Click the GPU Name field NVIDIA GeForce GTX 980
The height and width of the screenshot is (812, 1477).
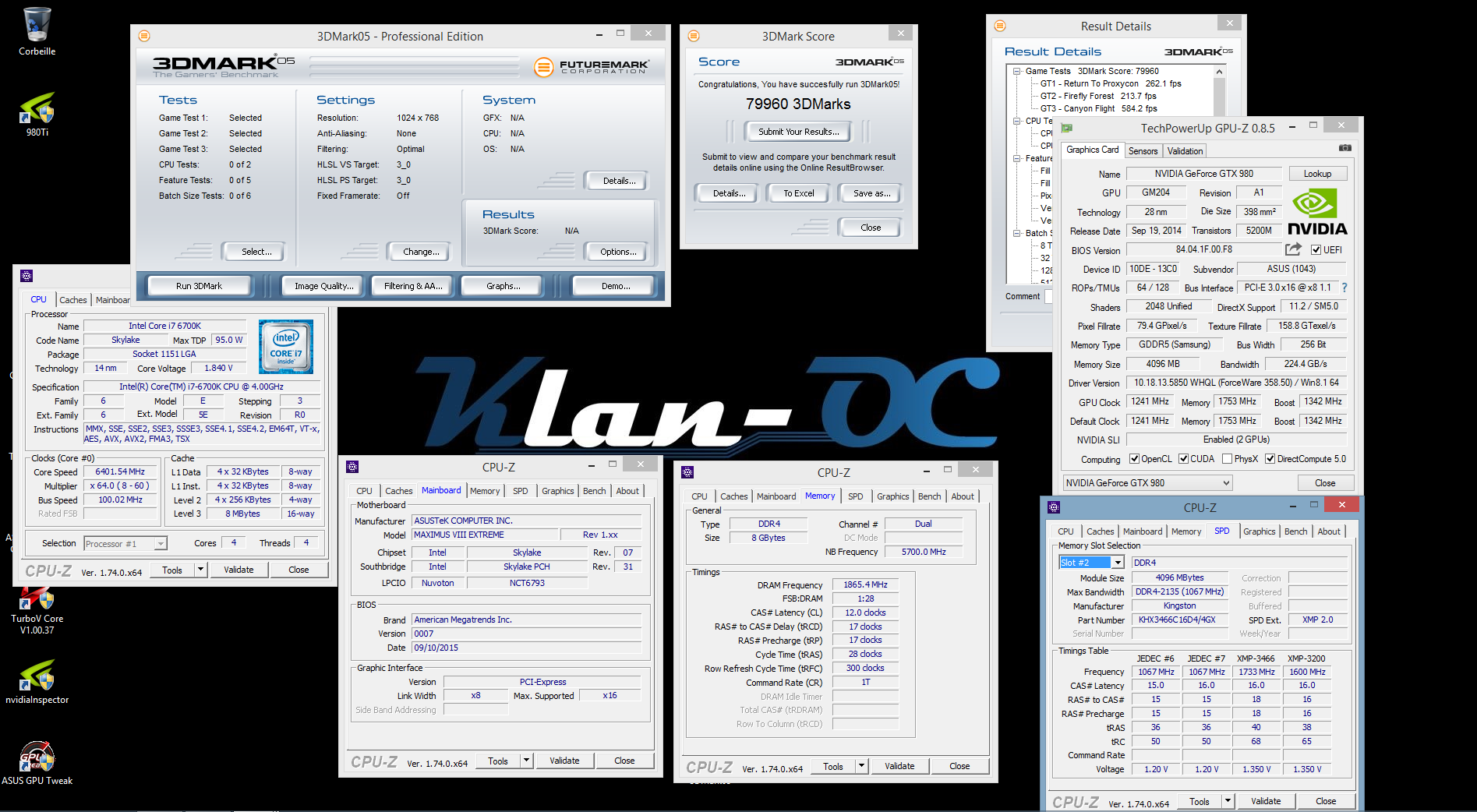pos(1203,174)
